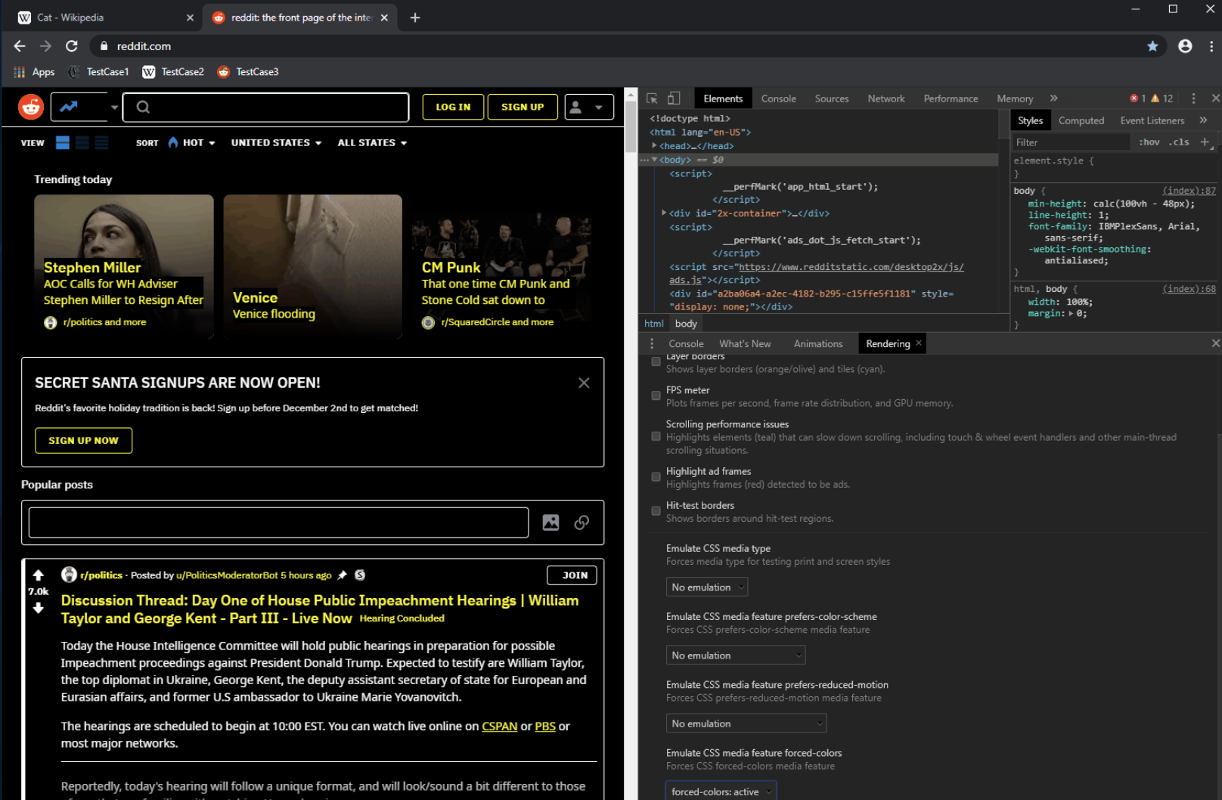Open DevTools customize three-dot menu
1222x800 pixels.
(x=1194, y=99)
